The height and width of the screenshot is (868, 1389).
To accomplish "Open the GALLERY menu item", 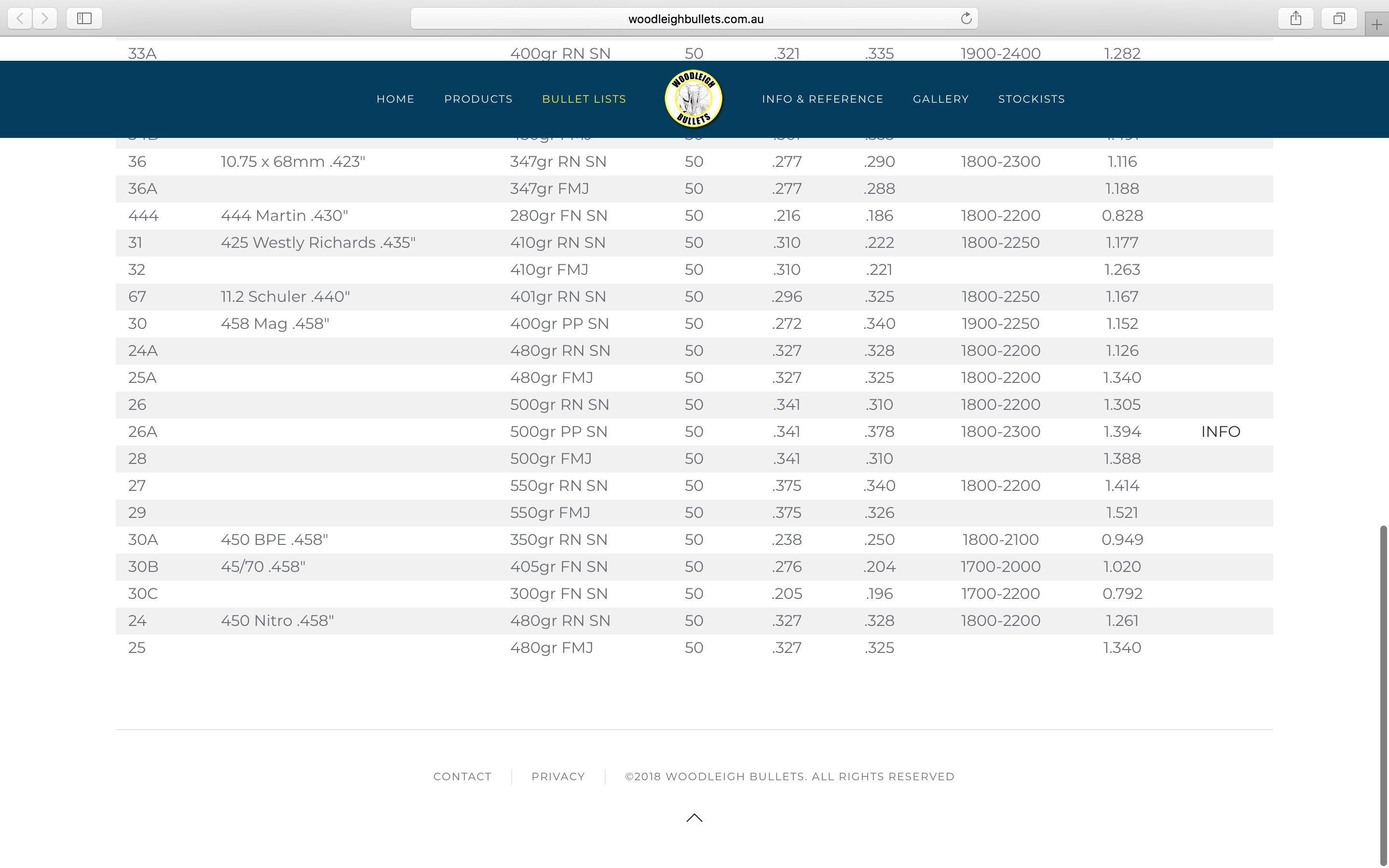I will point(941,99).
